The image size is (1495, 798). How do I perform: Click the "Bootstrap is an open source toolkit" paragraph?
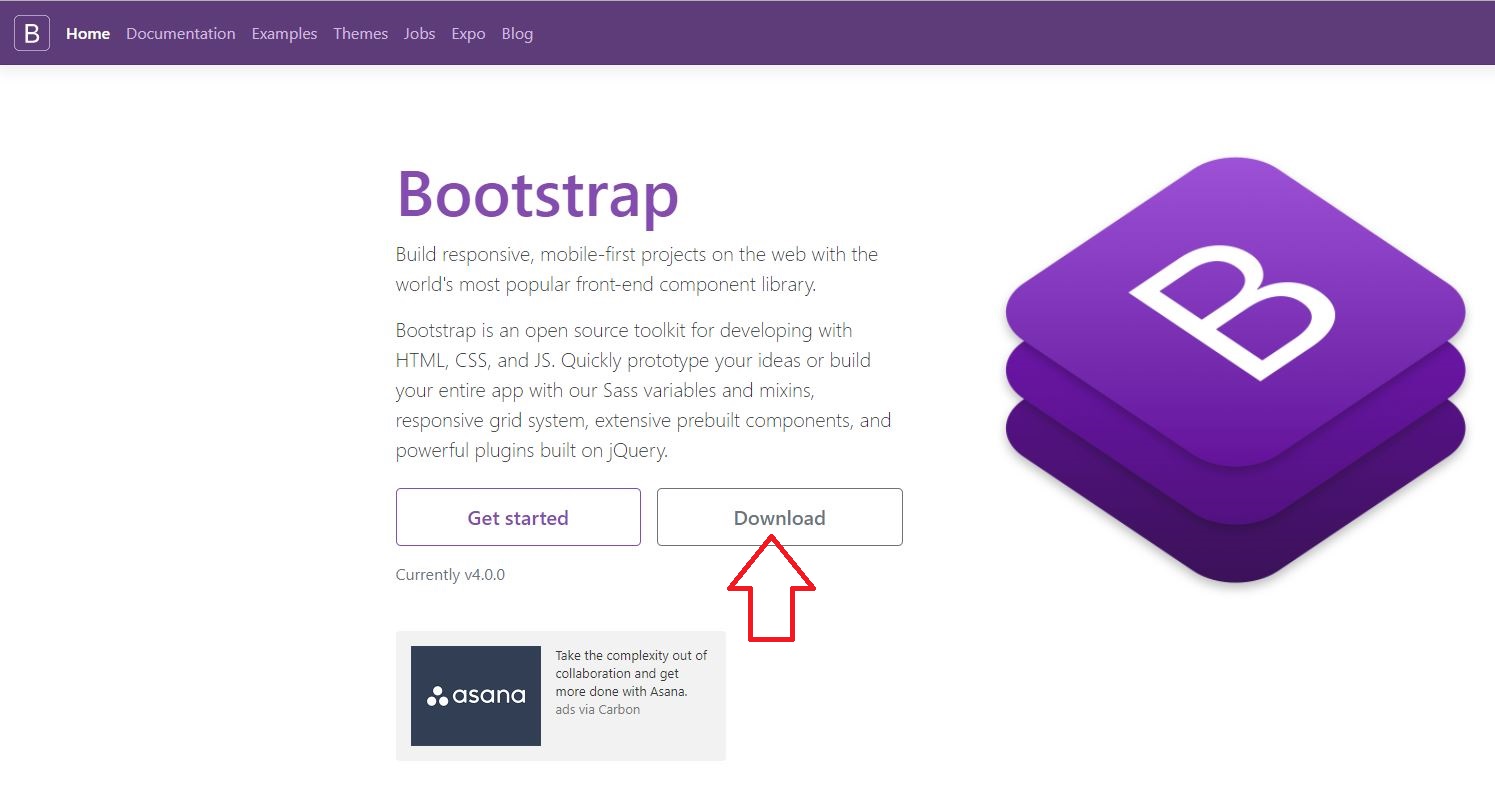[642, 390]
